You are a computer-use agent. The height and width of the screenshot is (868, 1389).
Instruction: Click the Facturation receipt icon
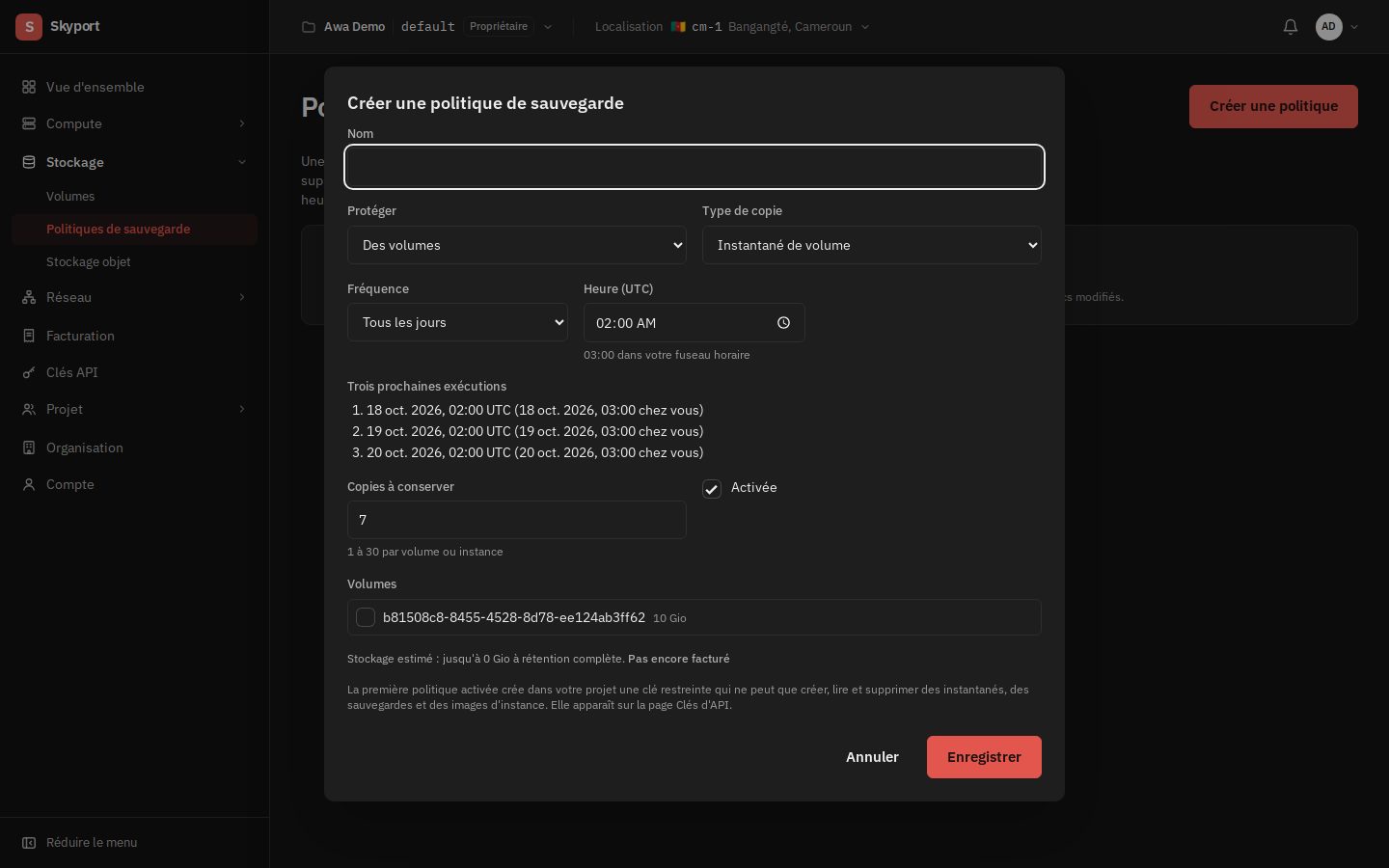click(x=29, y=336)
